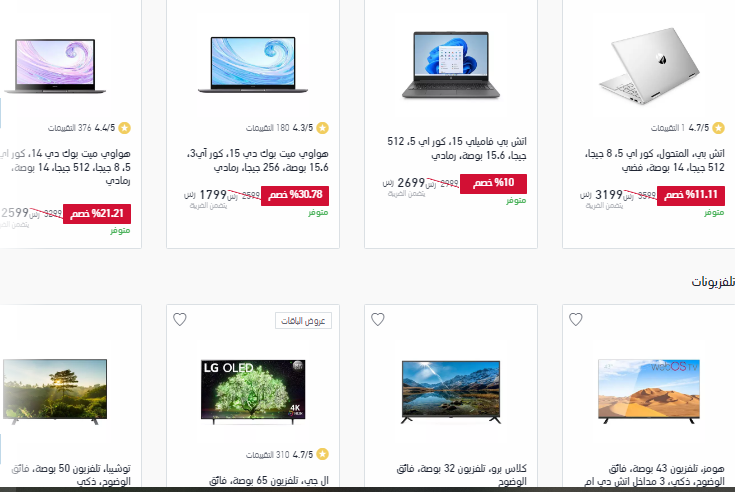Click star rating icon for Huawei MateBook D15
Viewport: 735px width, 492px height.
click(x=322, y=128)
